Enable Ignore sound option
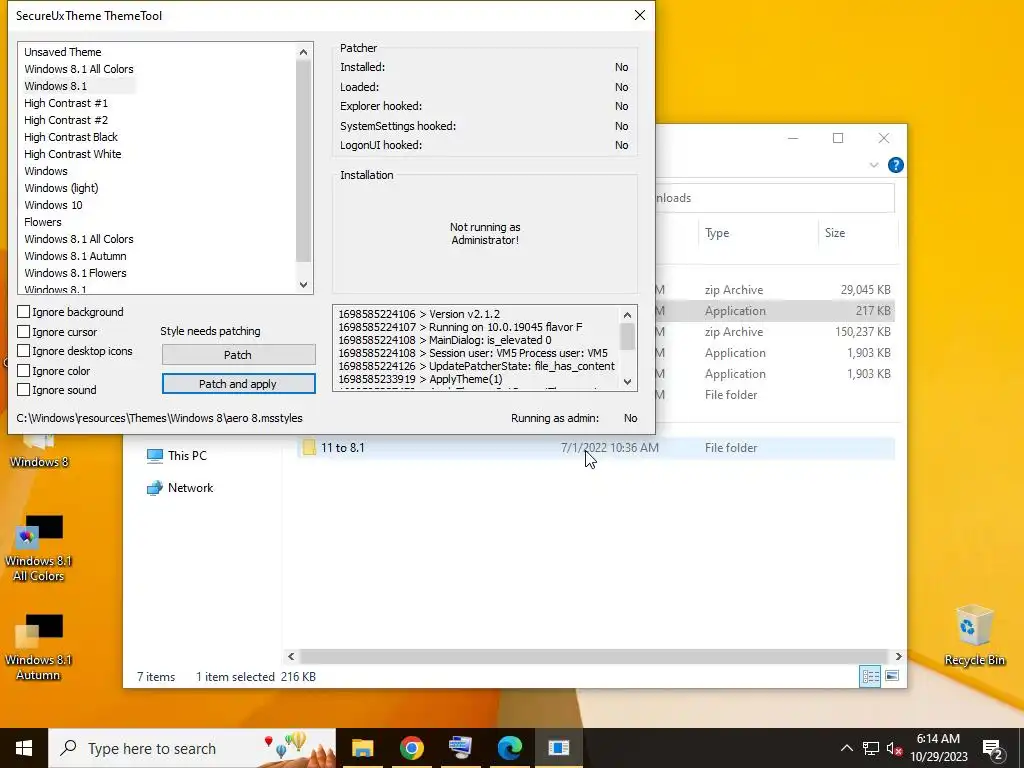Screen dimensions: 1024x768 [24, 389]
